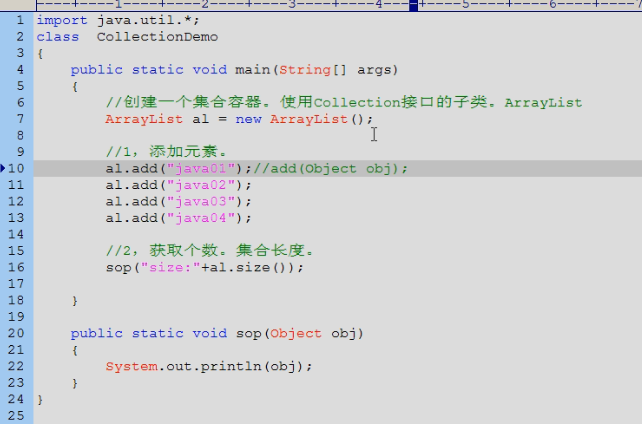Click the comment '//add(Object obj);'

331,169
